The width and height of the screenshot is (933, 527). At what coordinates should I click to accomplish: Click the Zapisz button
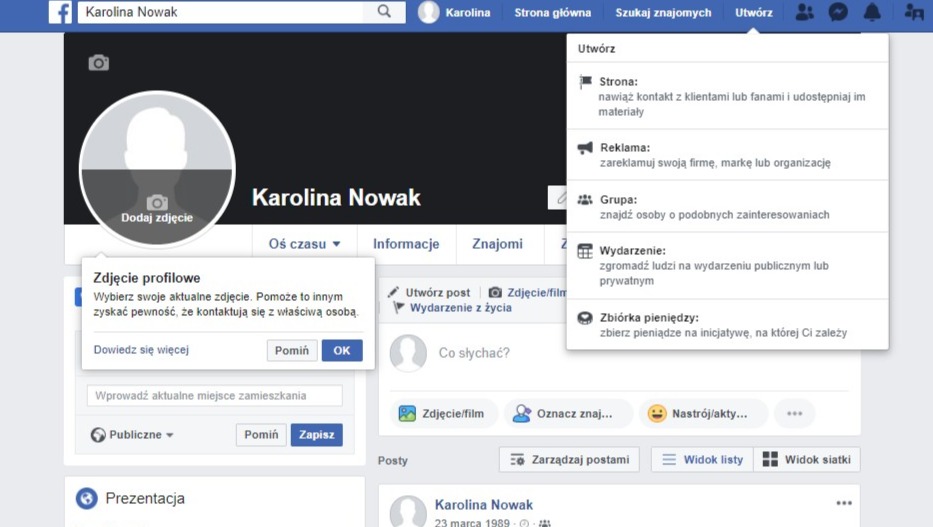pyautogui.click(x=317, y=435)
